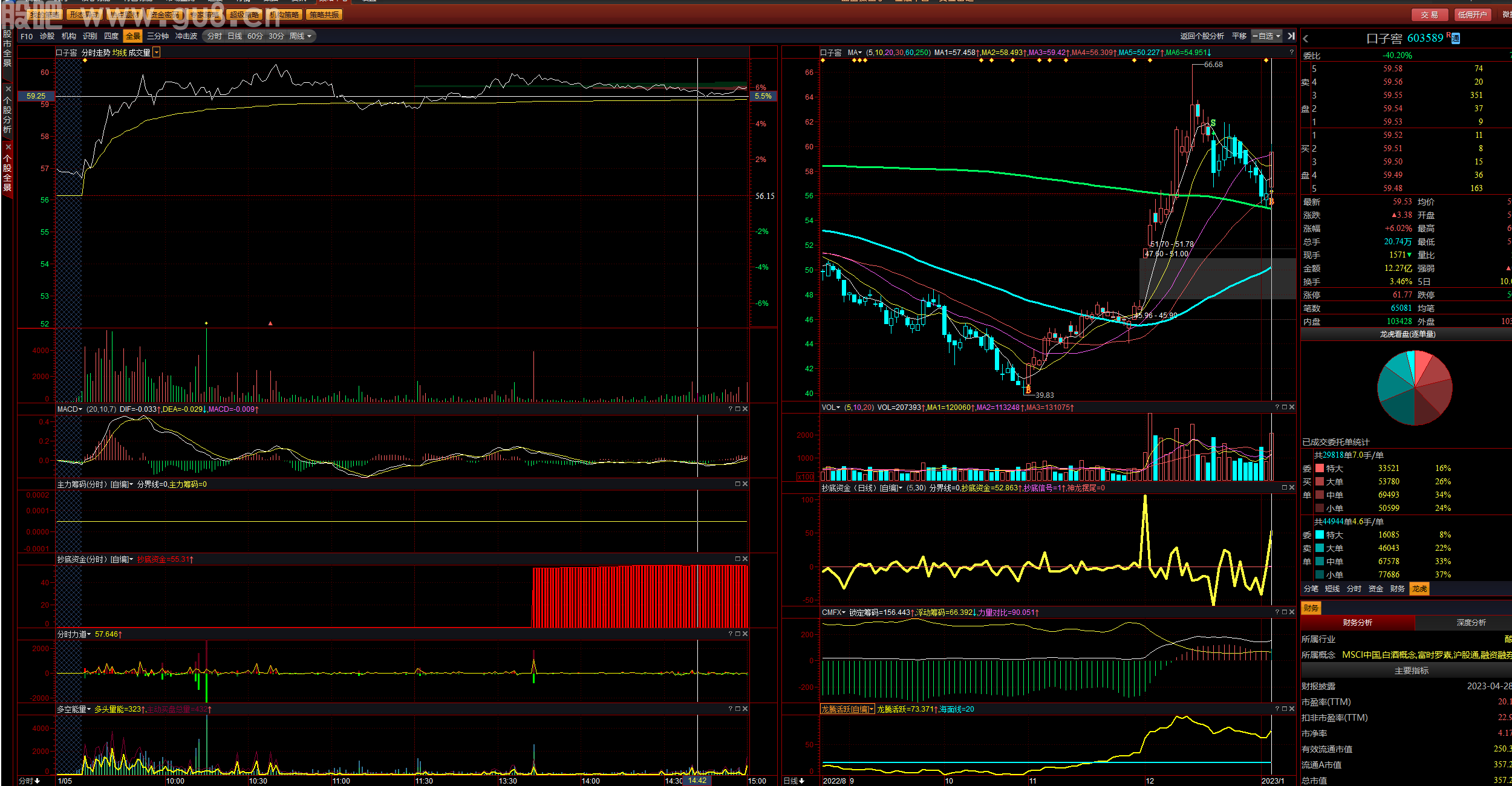Click the cyan 特大 sell-order legend swatch

coord(1320,534)
